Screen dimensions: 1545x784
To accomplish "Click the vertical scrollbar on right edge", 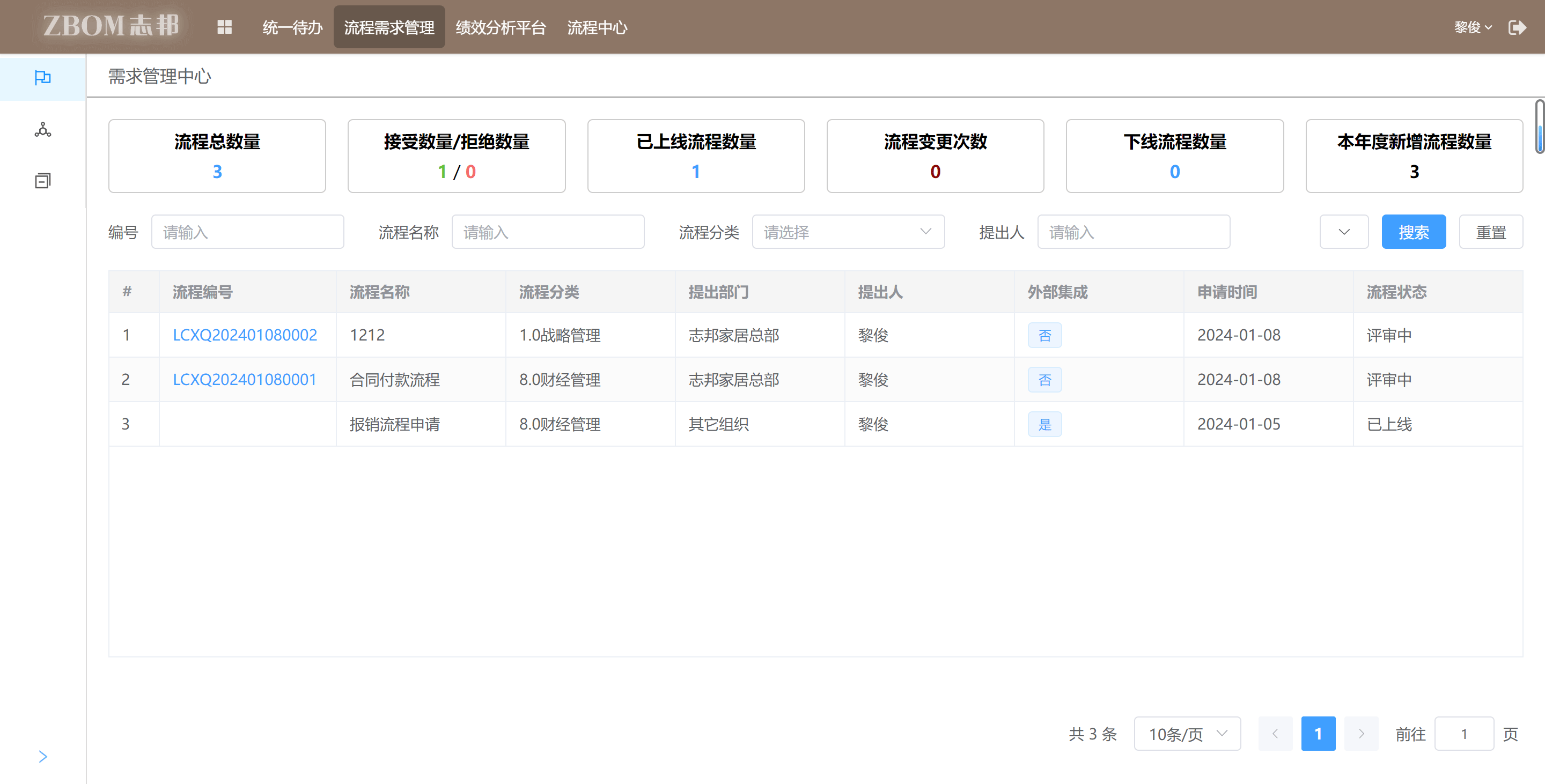I will click(1539, 127).
